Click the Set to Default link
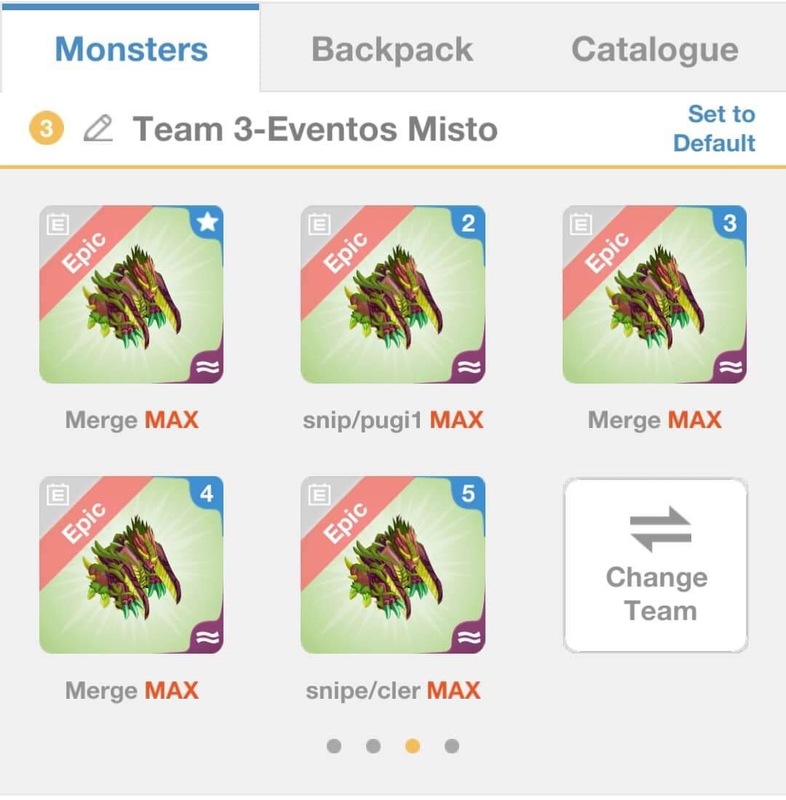 coord(714,128)
